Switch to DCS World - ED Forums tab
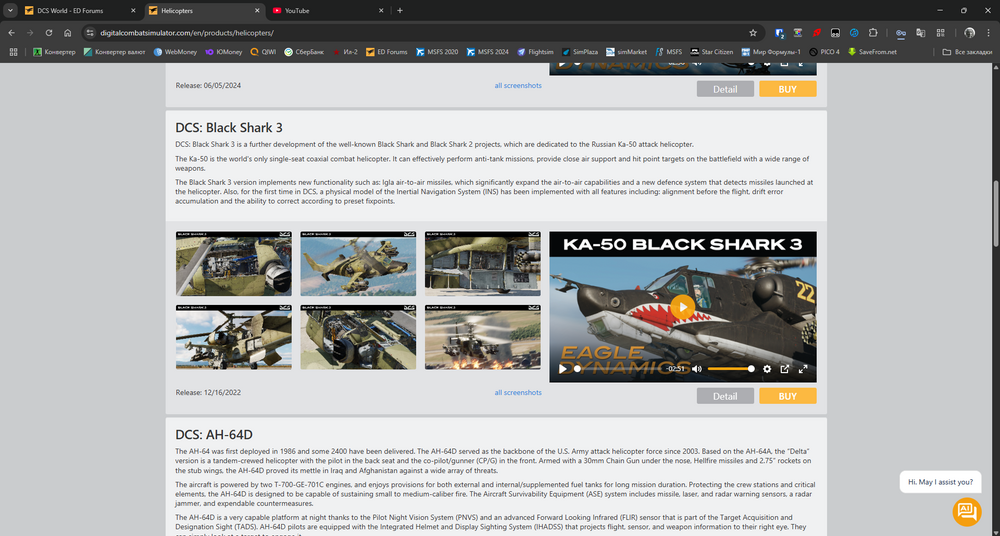The height and width of the screenshot is (536, 1000). [x=80, y=11]
